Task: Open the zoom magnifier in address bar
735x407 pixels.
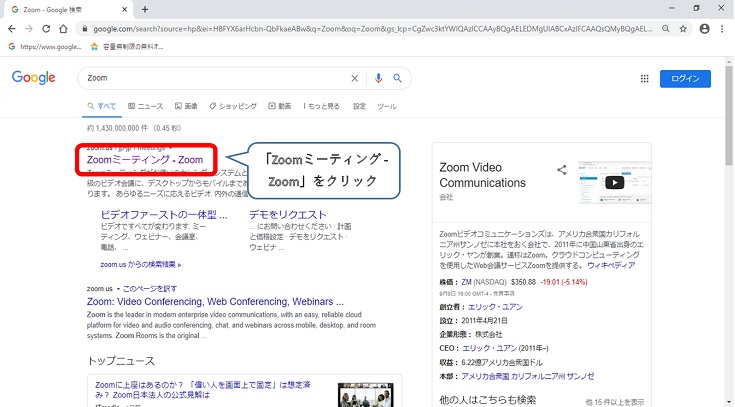Action: (x=666, y=29)
